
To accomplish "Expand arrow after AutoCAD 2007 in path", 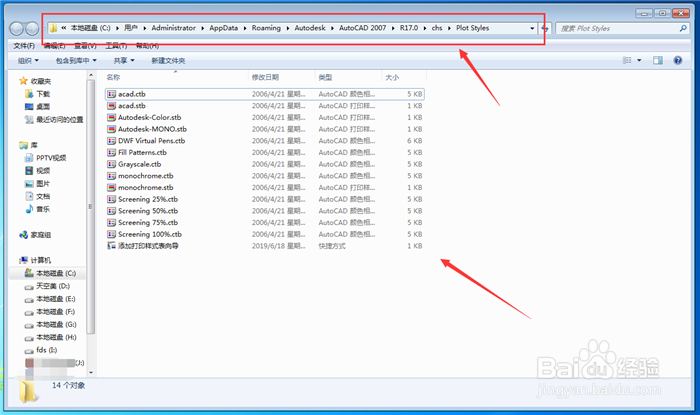I will coord(393,28).
